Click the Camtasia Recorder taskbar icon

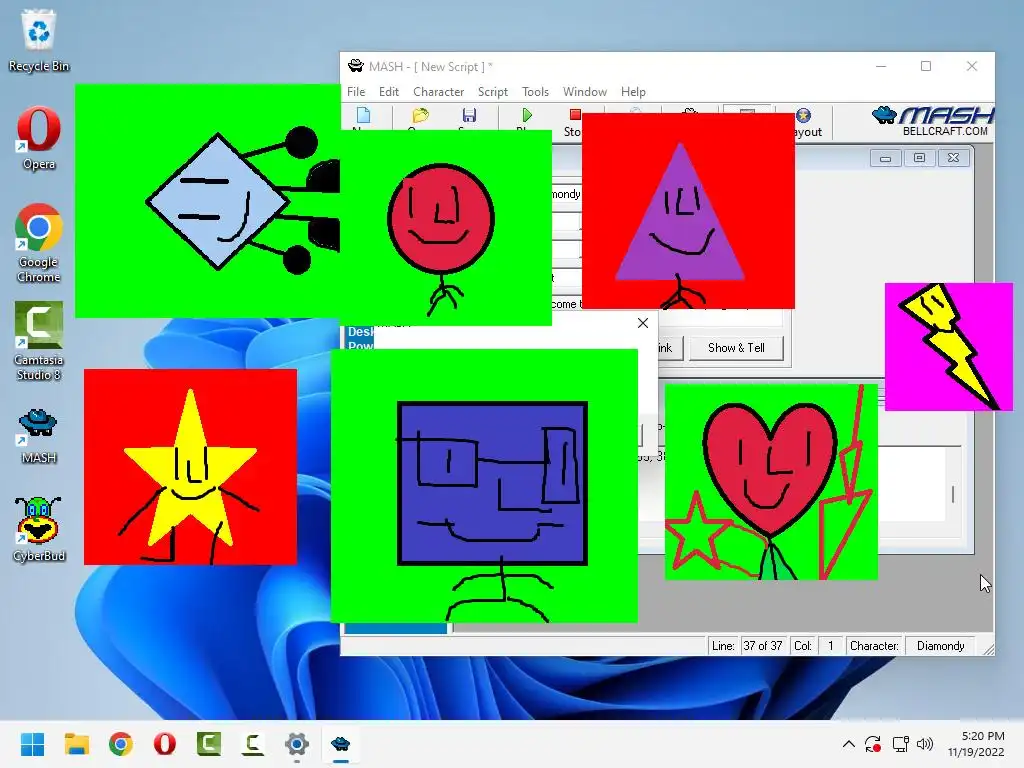point(253,744)
